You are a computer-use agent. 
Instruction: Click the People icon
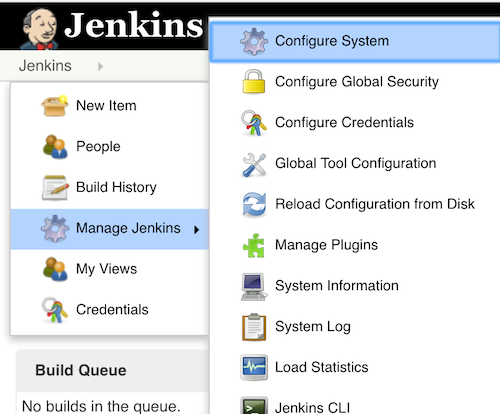click(x=55, y=146)
